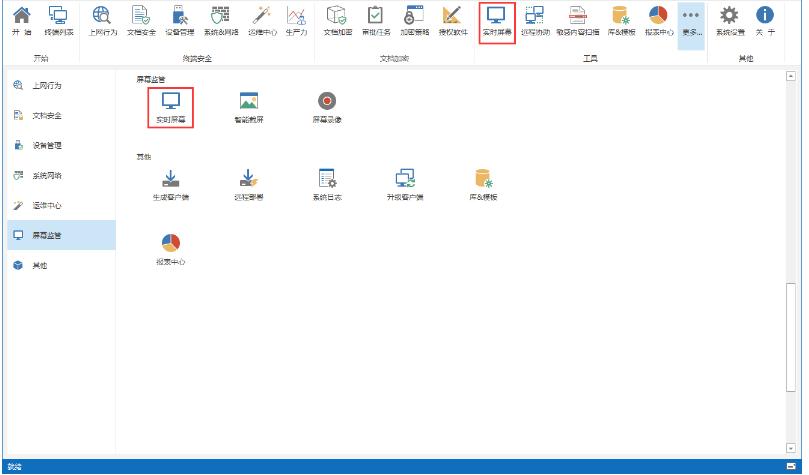Expand the 更多 ribbon overflow button

pyautogui.click(x=690, y=22)
